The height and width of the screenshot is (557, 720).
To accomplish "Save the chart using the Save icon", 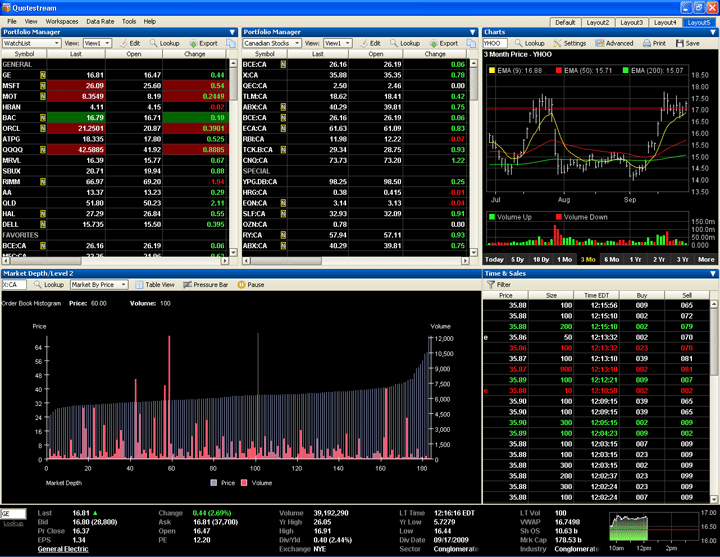I will [687, 44].
